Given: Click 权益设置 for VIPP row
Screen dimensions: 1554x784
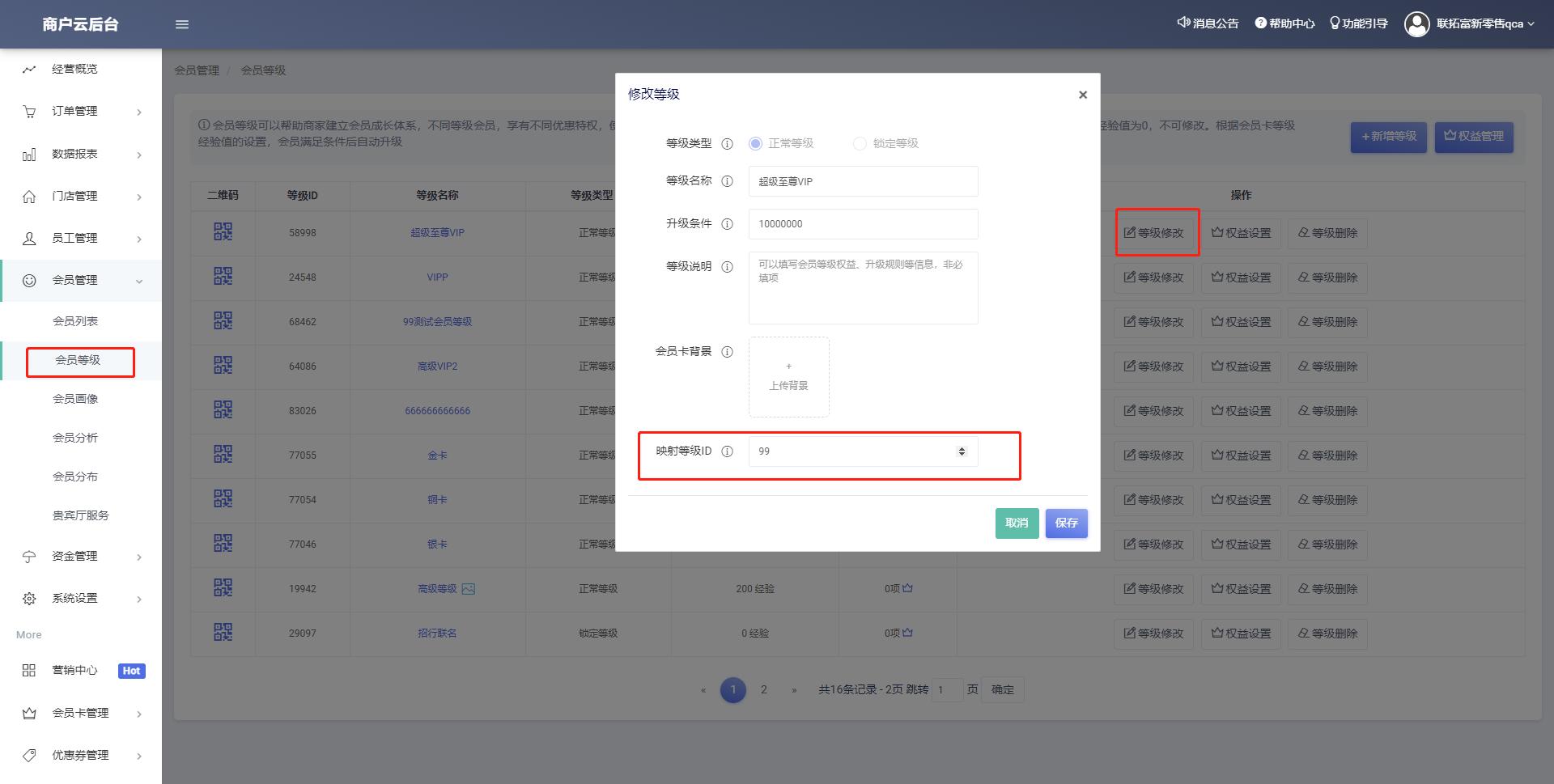Looking at the screenshot, I should pos(1241,278).
